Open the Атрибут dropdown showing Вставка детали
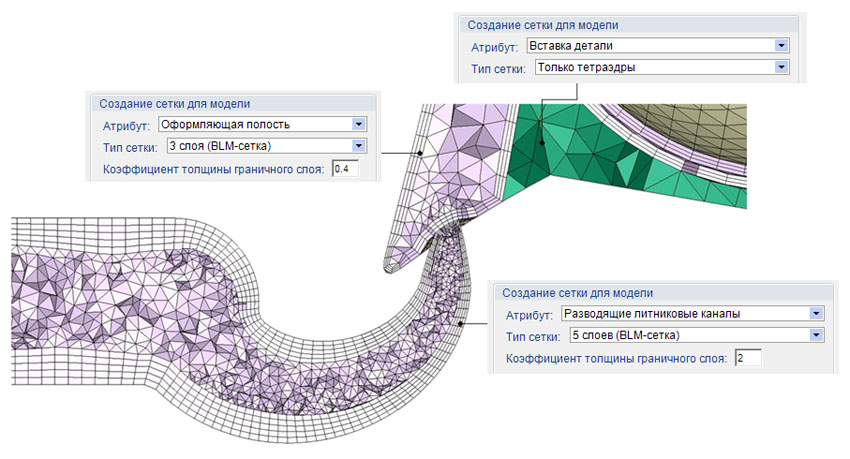 781,46
